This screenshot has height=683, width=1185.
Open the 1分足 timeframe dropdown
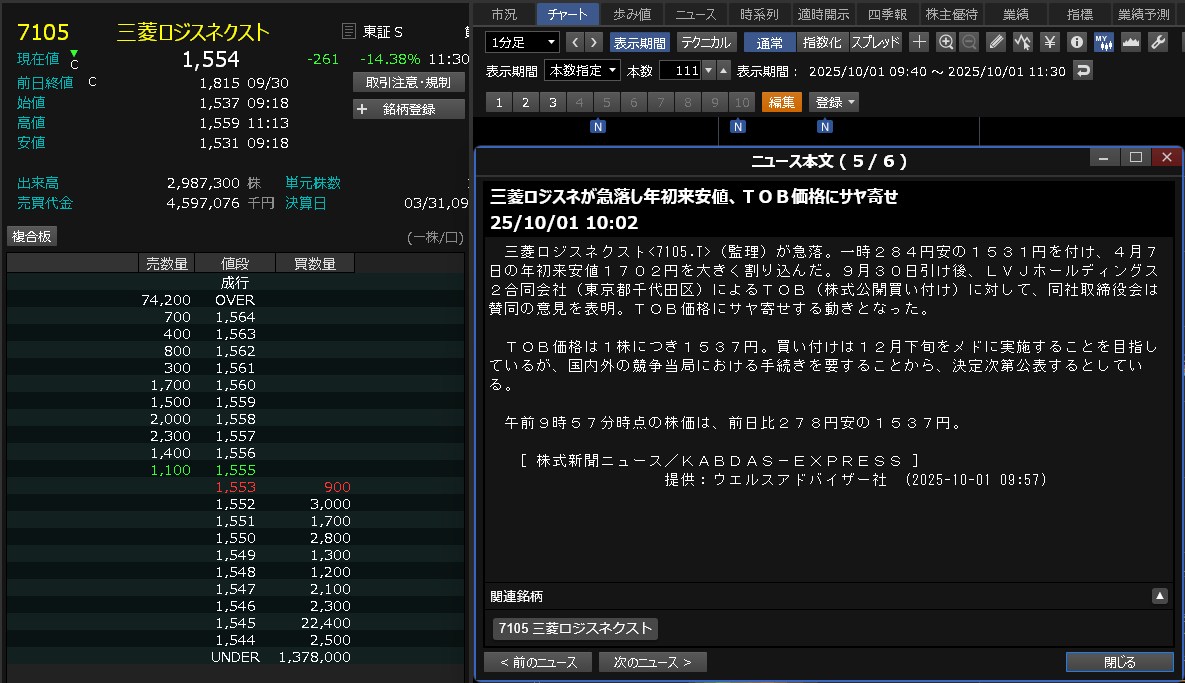[x=523, y=42]
